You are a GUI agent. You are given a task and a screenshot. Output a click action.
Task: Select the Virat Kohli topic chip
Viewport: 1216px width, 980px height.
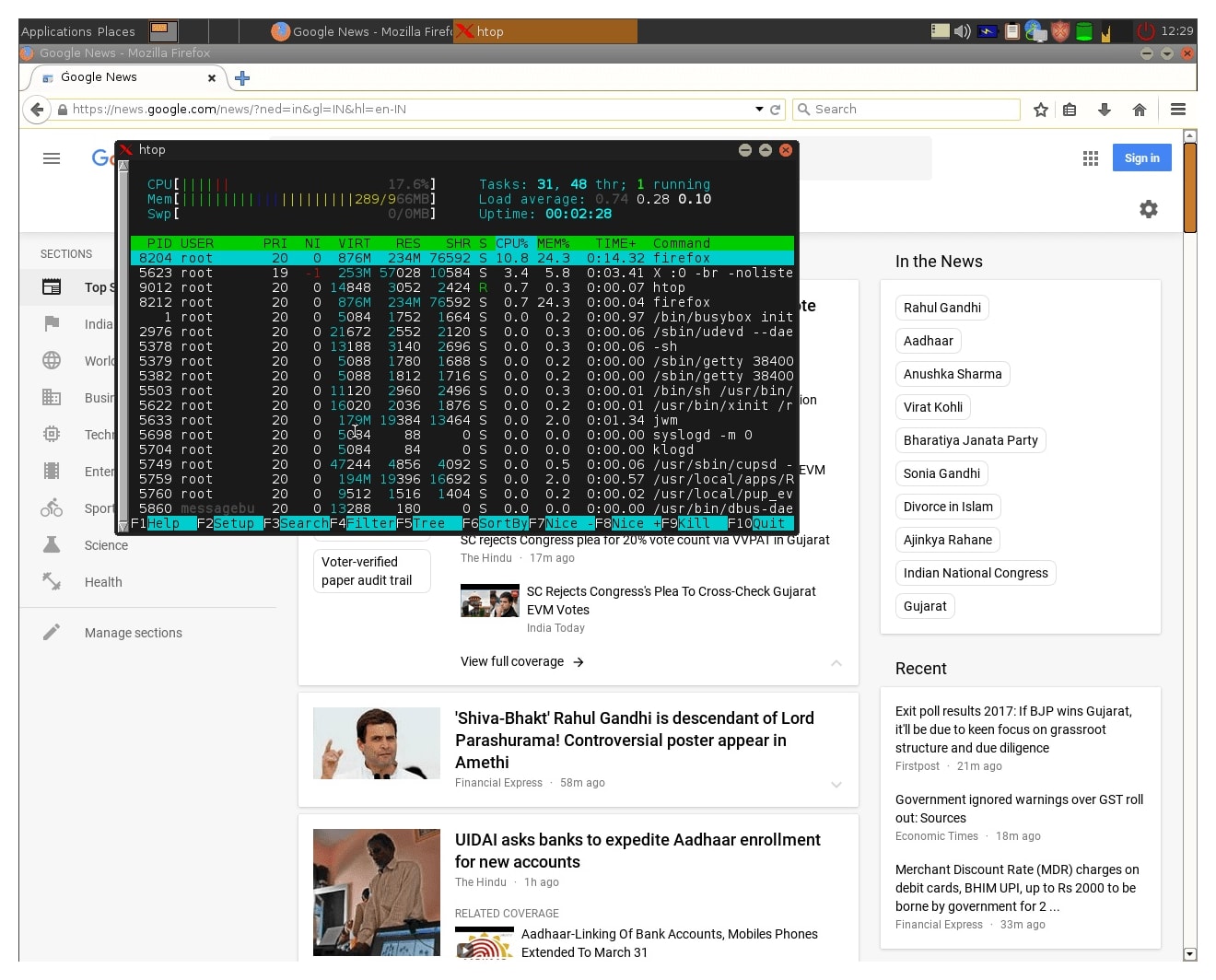933,407
